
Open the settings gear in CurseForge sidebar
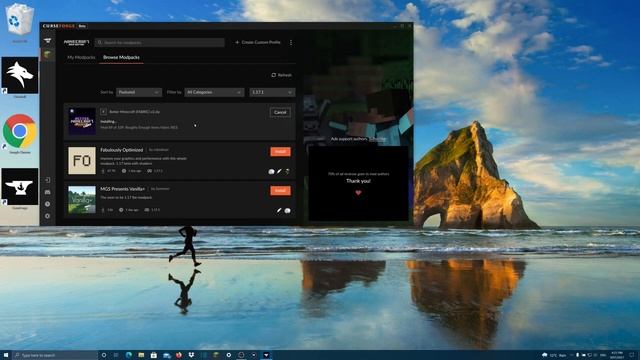click(48, 216)
